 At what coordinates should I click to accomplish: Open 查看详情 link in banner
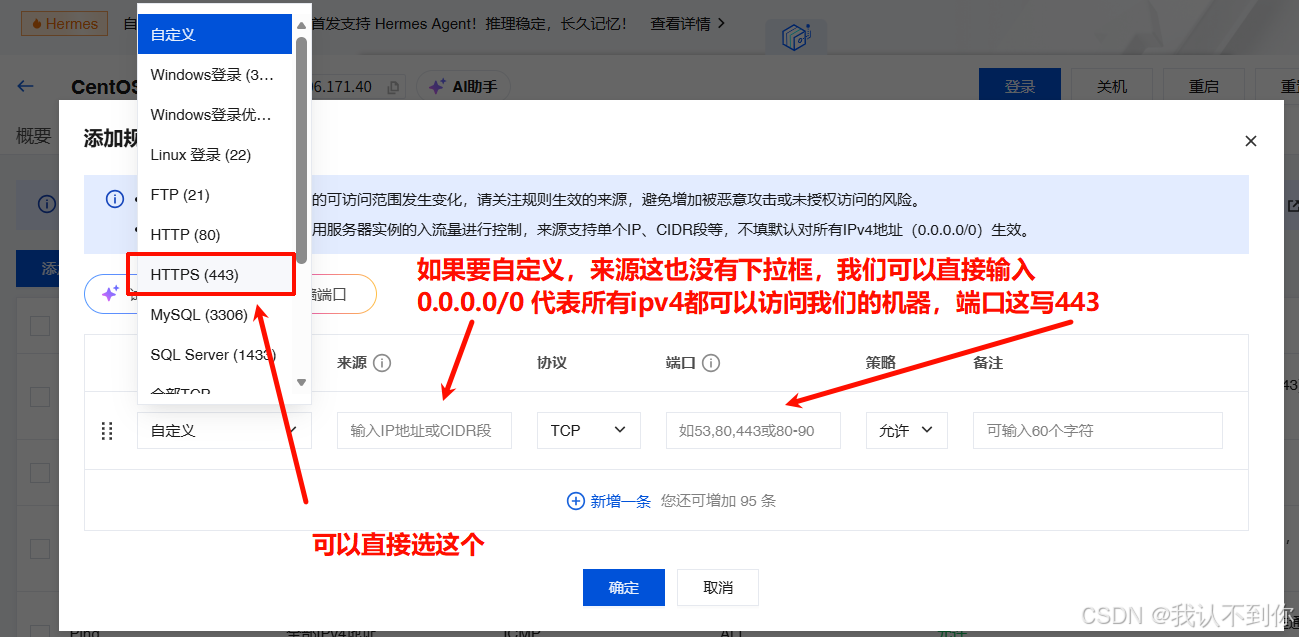coord(688,23)
